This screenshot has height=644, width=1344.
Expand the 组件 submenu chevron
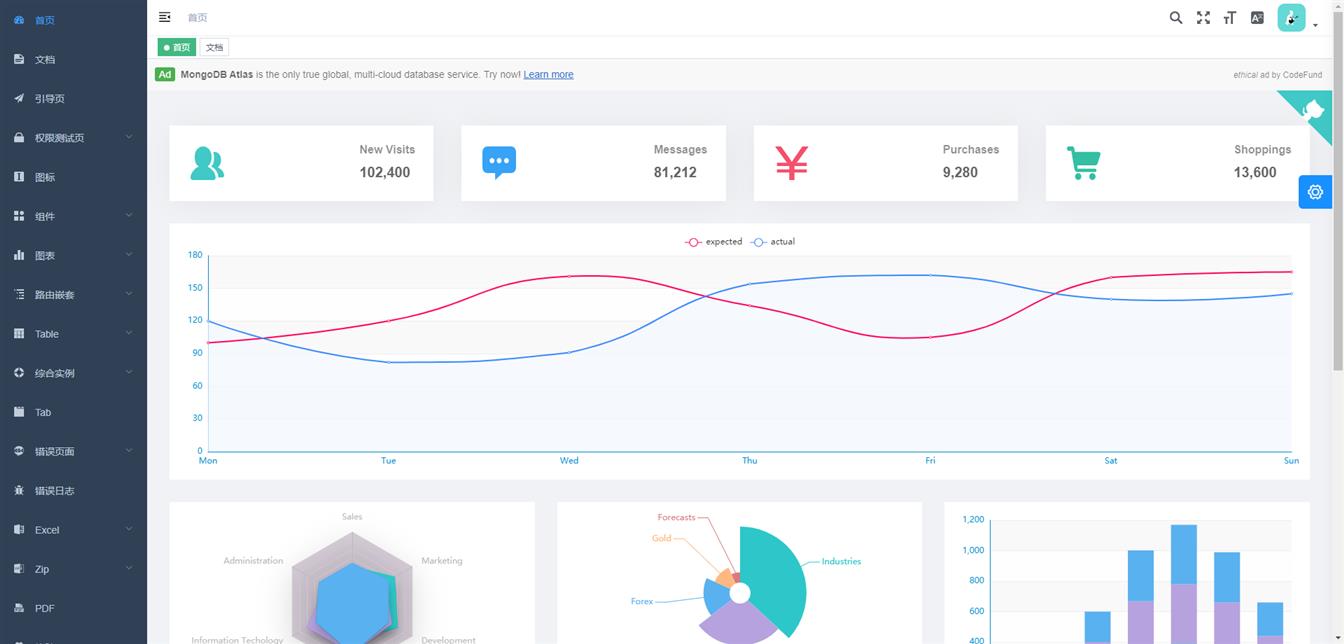(129, 215)
